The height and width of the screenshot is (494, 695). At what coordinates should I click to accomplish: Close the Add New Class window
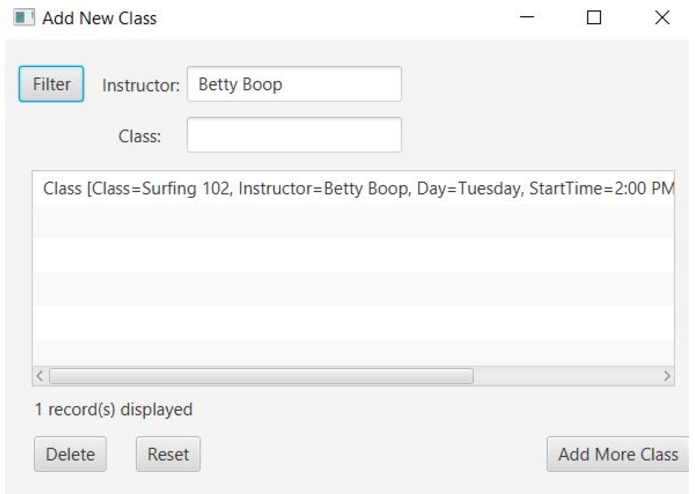tap(662, 18)
